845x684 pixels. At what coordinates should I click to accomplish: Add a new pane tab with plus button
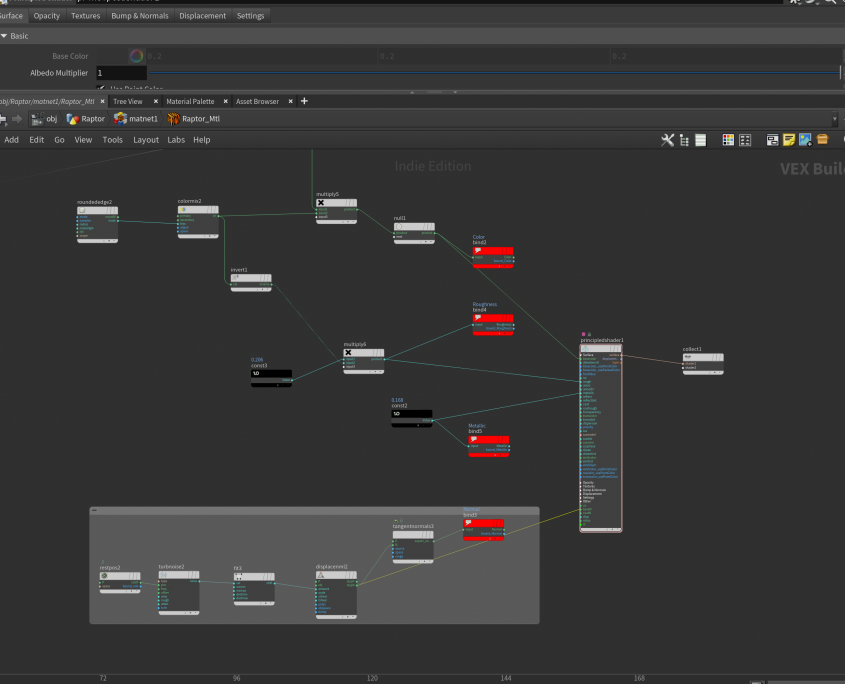click(x=304, y=101)
